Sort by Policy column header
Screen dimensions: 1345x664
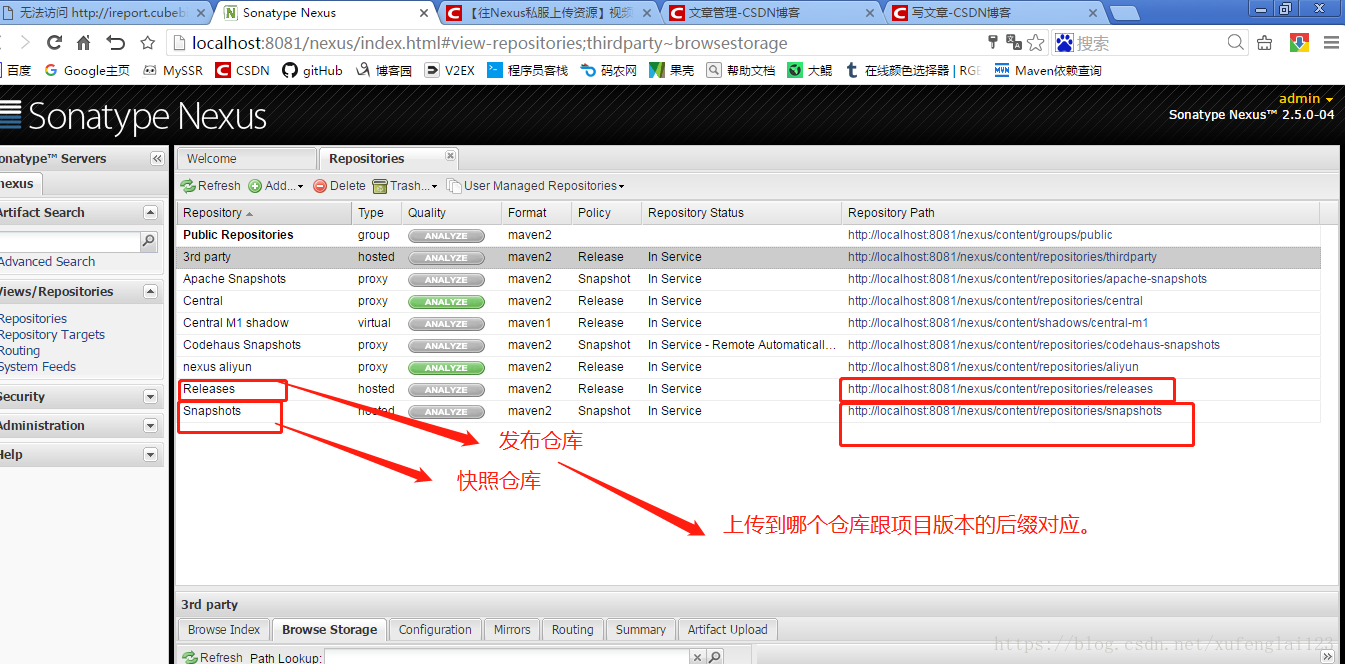click(x=606, y=213)
